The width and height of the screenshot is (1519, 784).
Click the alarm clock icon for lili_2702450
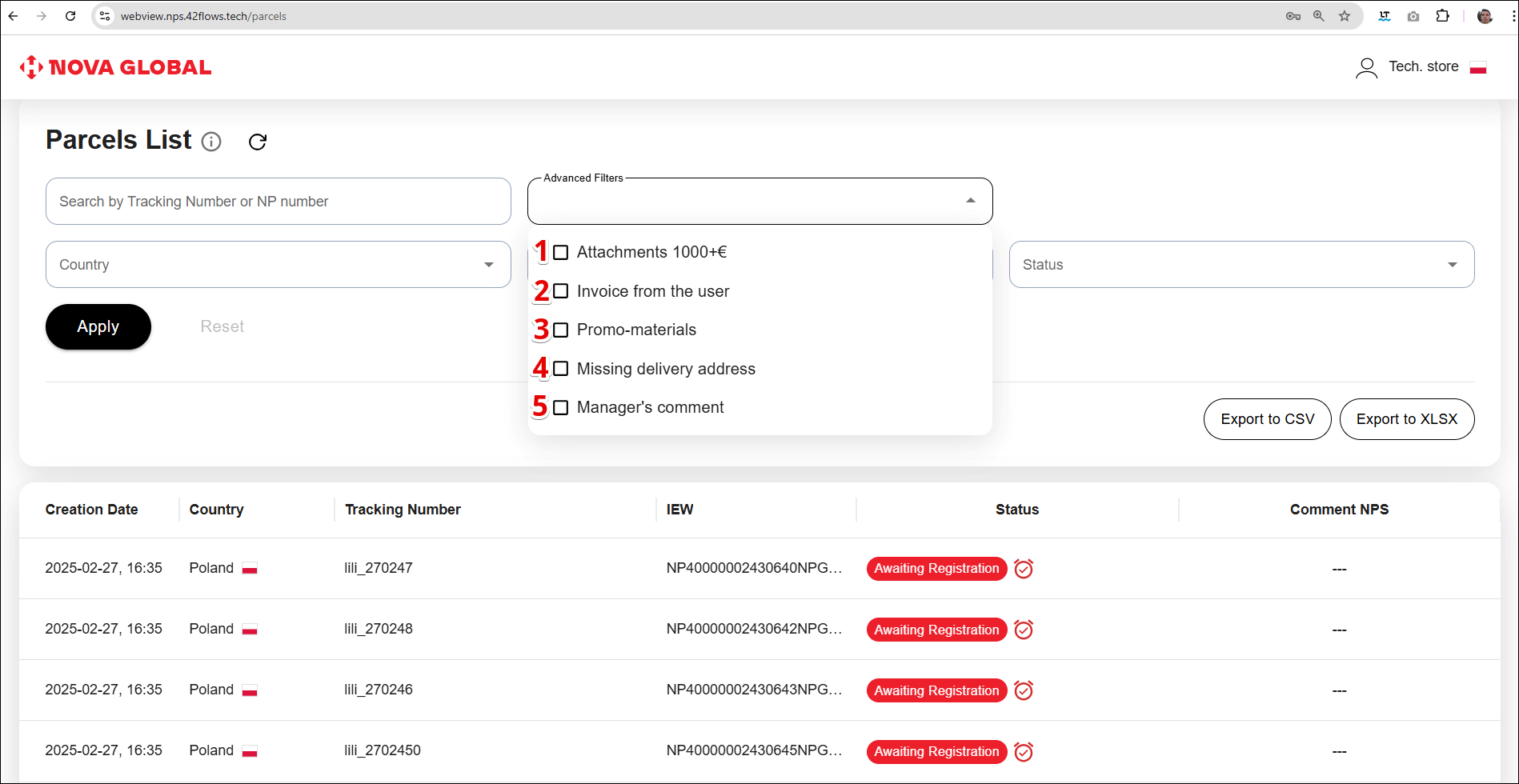(1023, 752)
